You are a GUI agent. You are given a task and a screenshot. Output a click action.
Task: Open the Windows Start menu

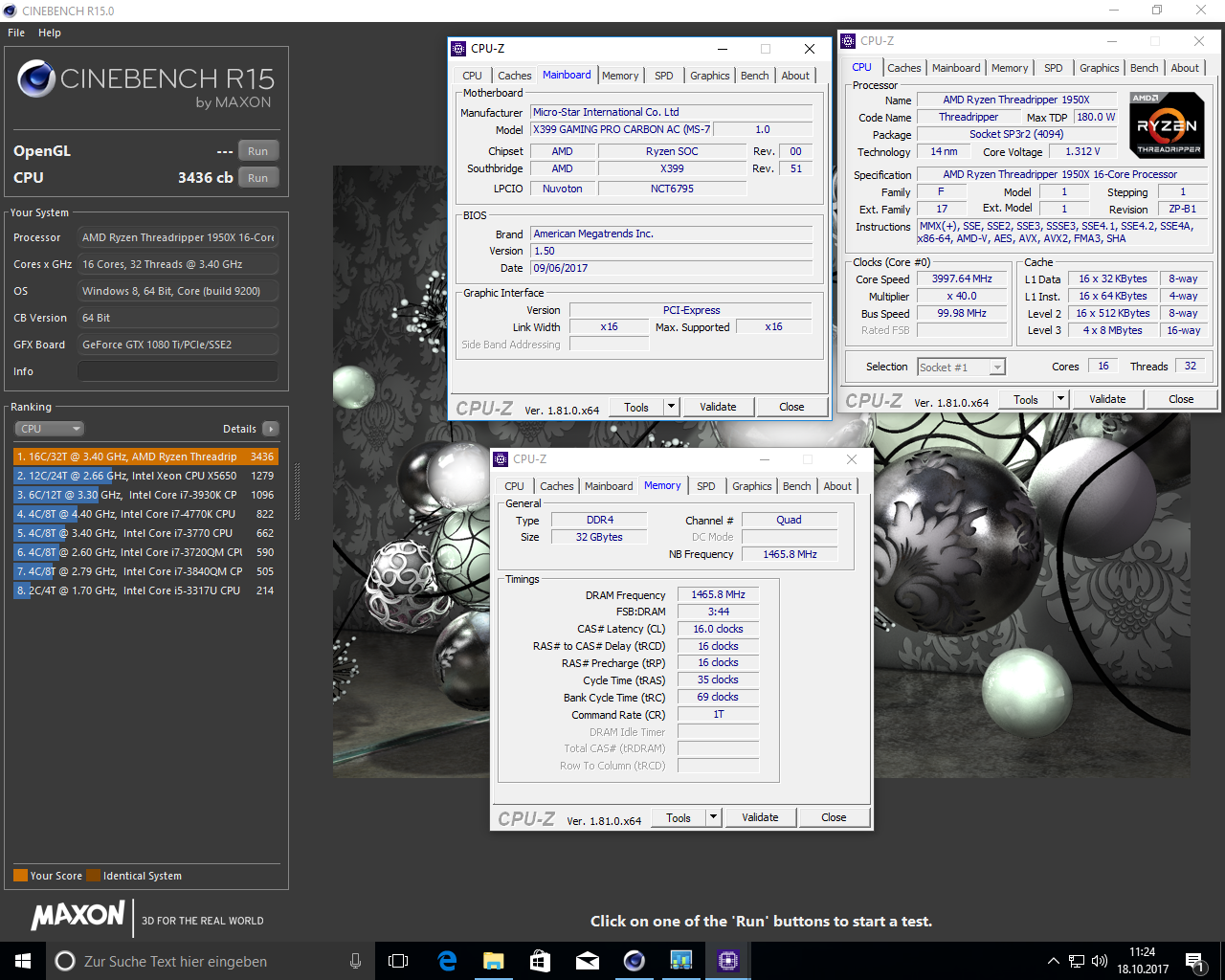click(23, 961)
